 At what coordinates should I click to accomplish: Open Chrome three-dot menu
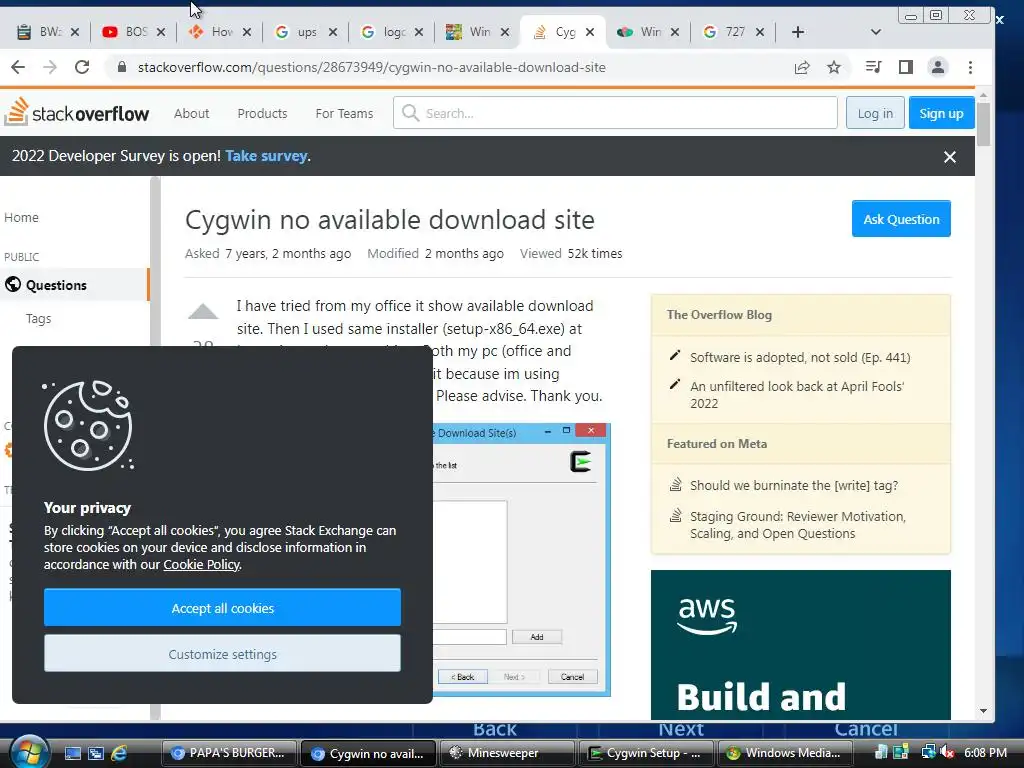[970, 67]
